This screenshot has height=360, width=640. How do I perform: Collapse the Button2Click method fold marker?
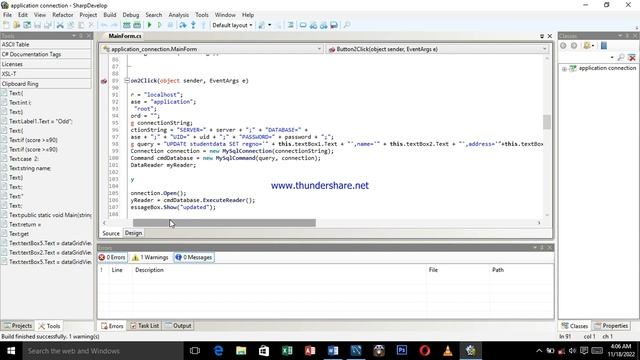point(127,80)
